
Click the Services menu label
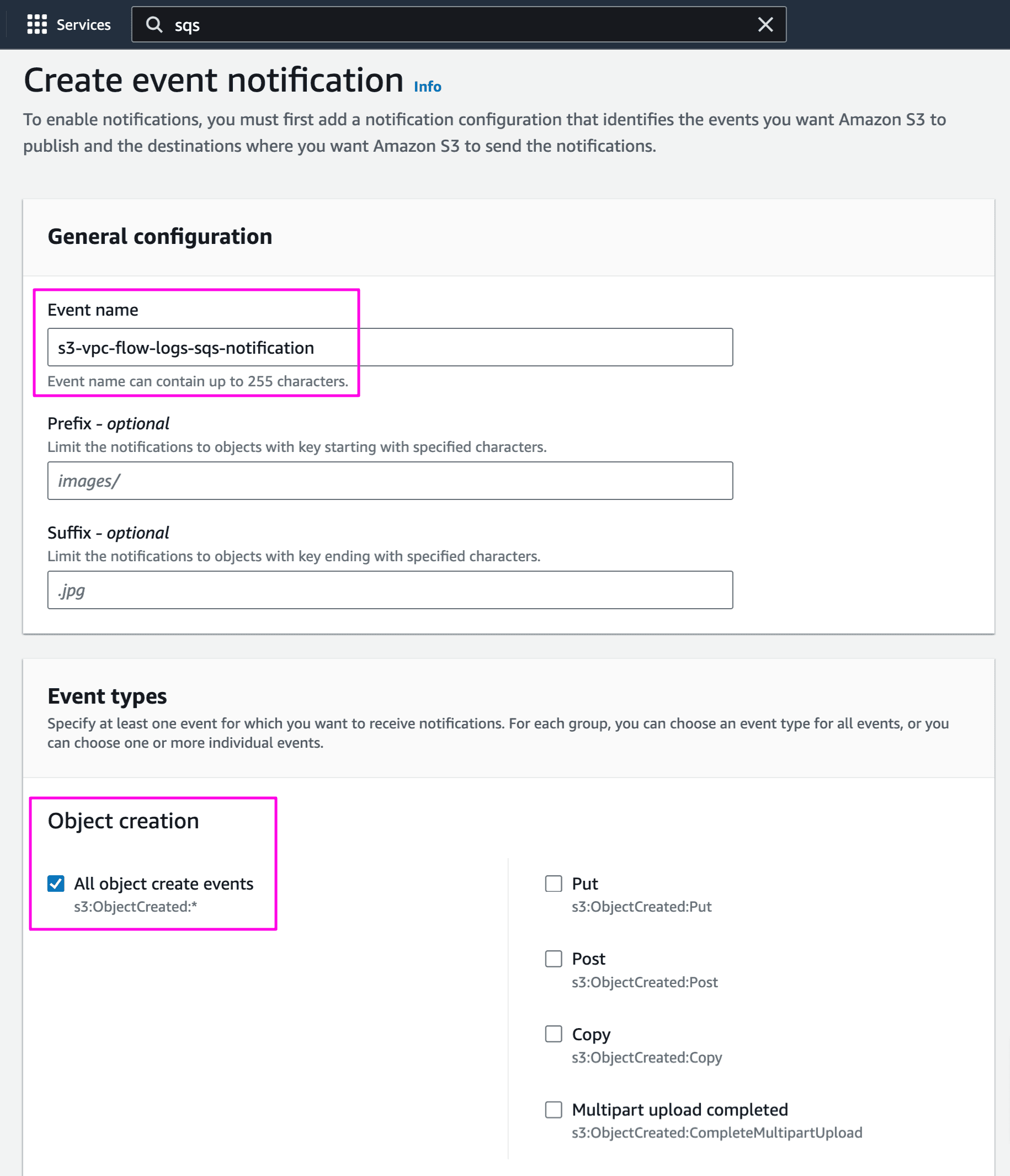click(x=83, y=24)
